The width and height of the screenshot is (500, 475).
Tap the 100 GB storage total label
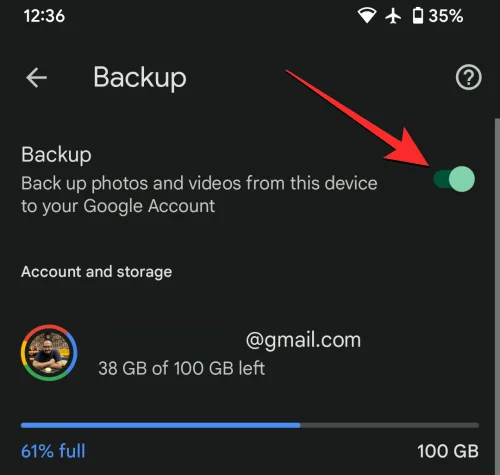click(448, 451)
